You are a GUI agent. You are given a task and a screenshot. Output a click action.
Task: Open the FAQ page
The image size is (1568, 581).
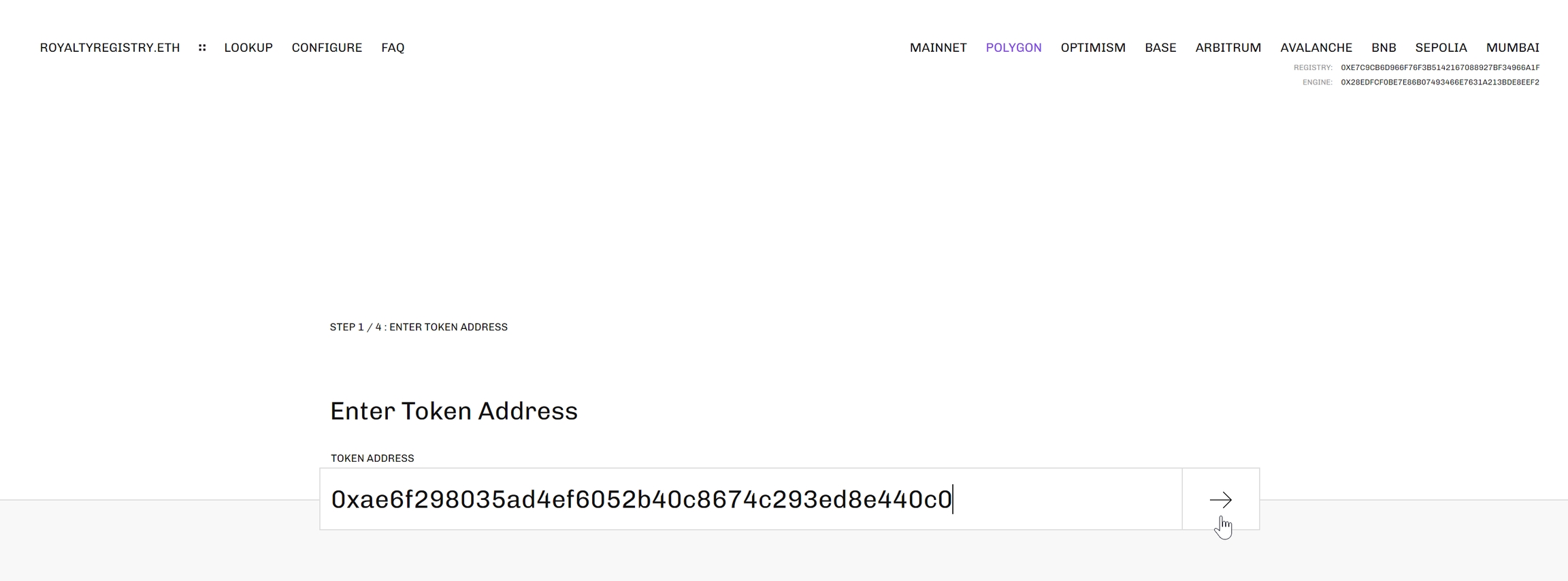click(x=393, y=47)
